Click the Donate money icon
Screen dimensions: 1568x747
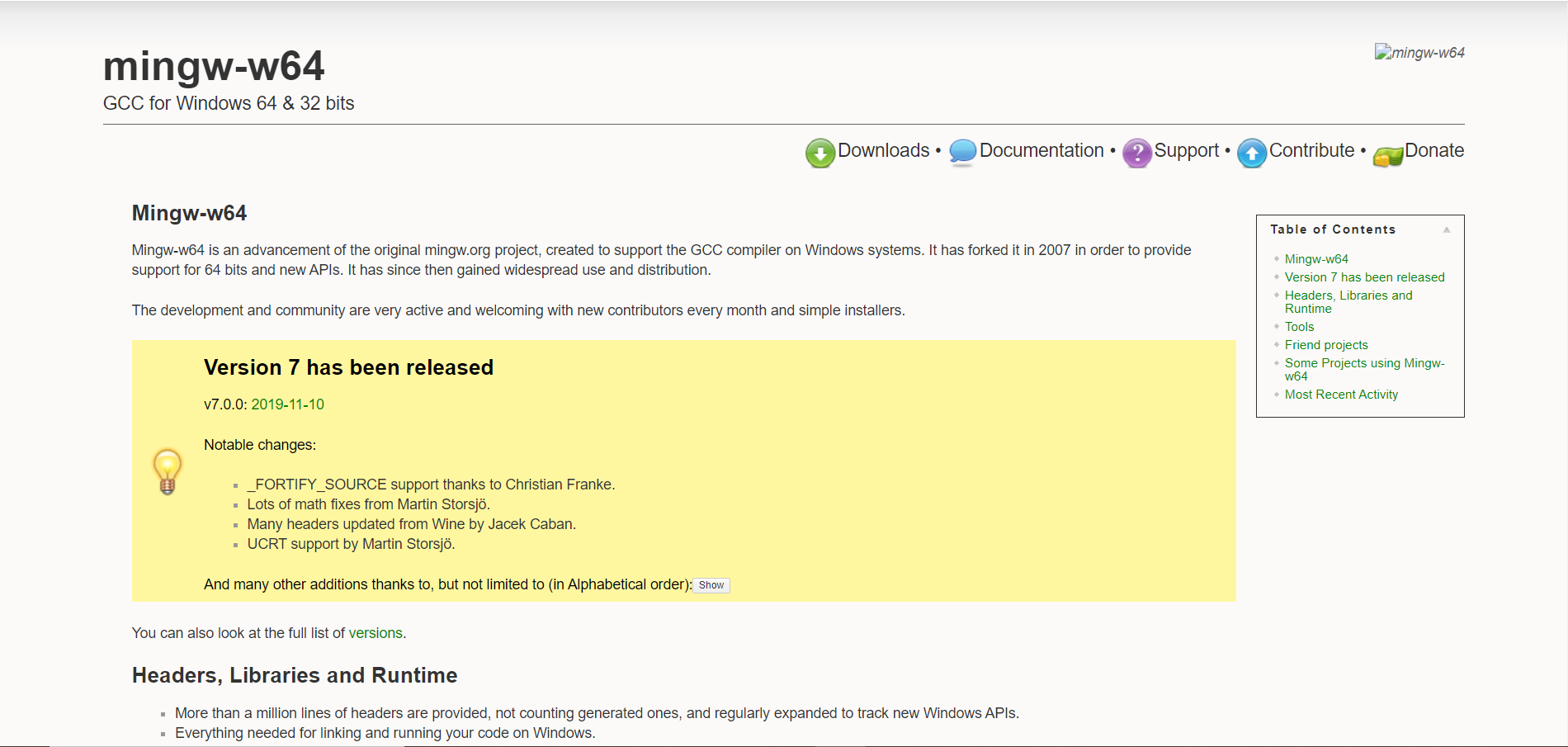point(1388,154)
